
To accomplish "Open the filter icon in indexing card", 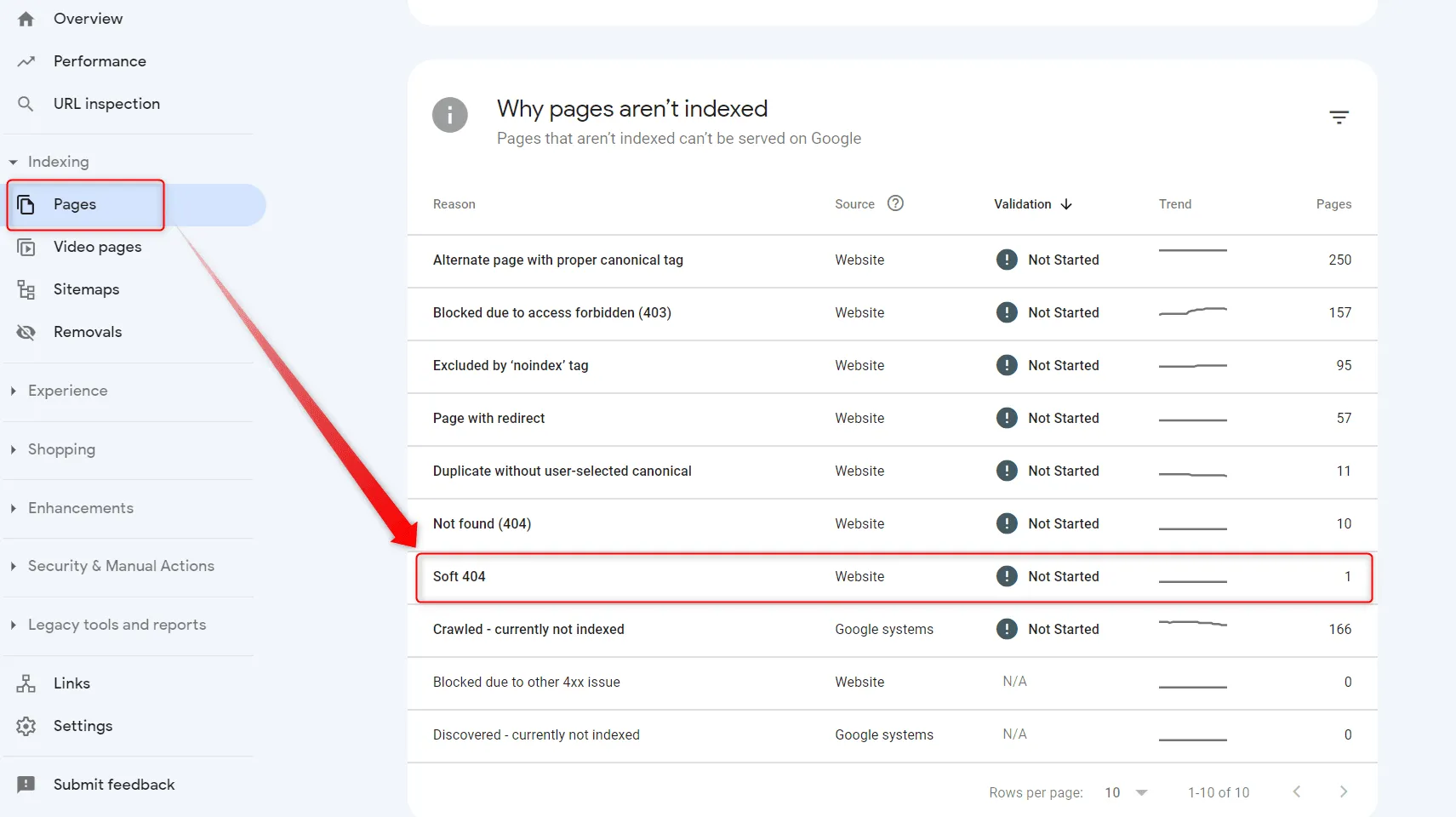I will (x=1339, y=117).
